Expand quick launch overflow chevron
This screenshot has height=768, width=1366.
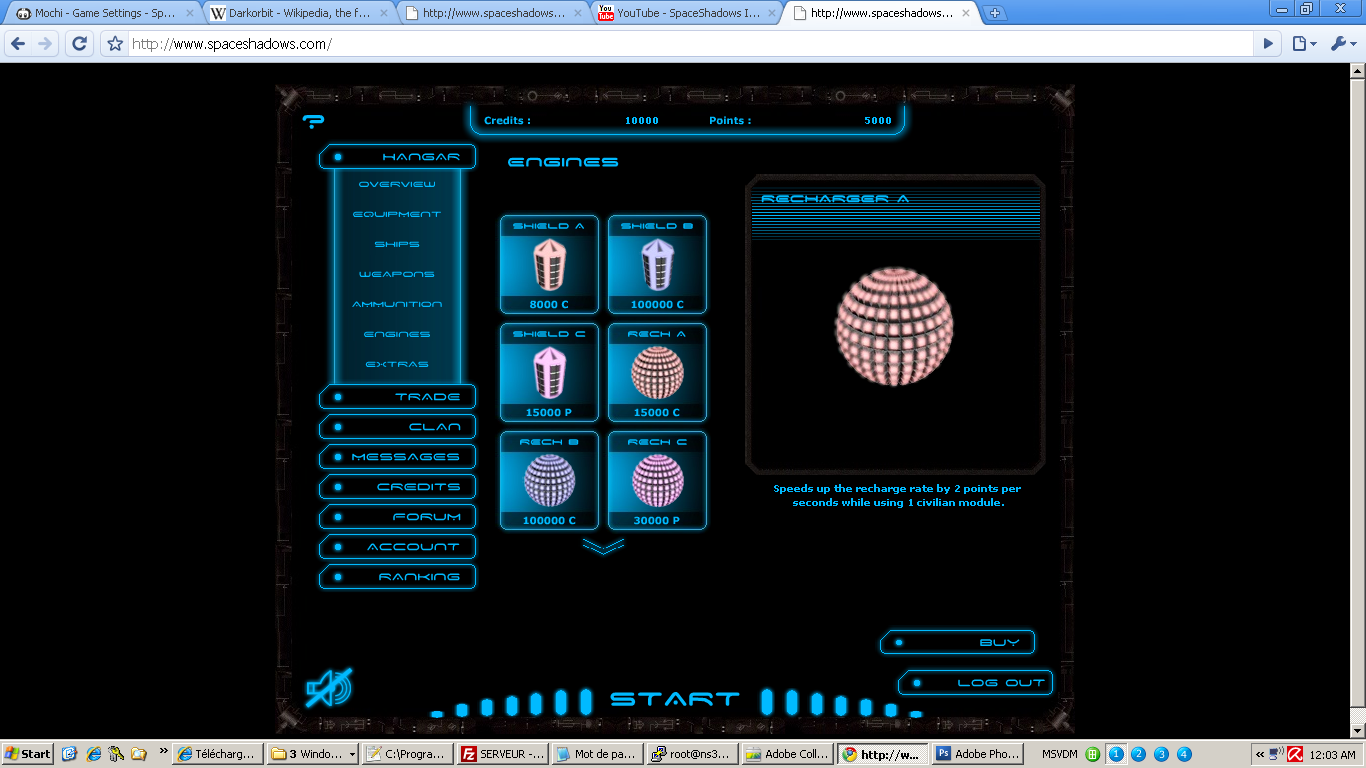[x=163, y=750]
